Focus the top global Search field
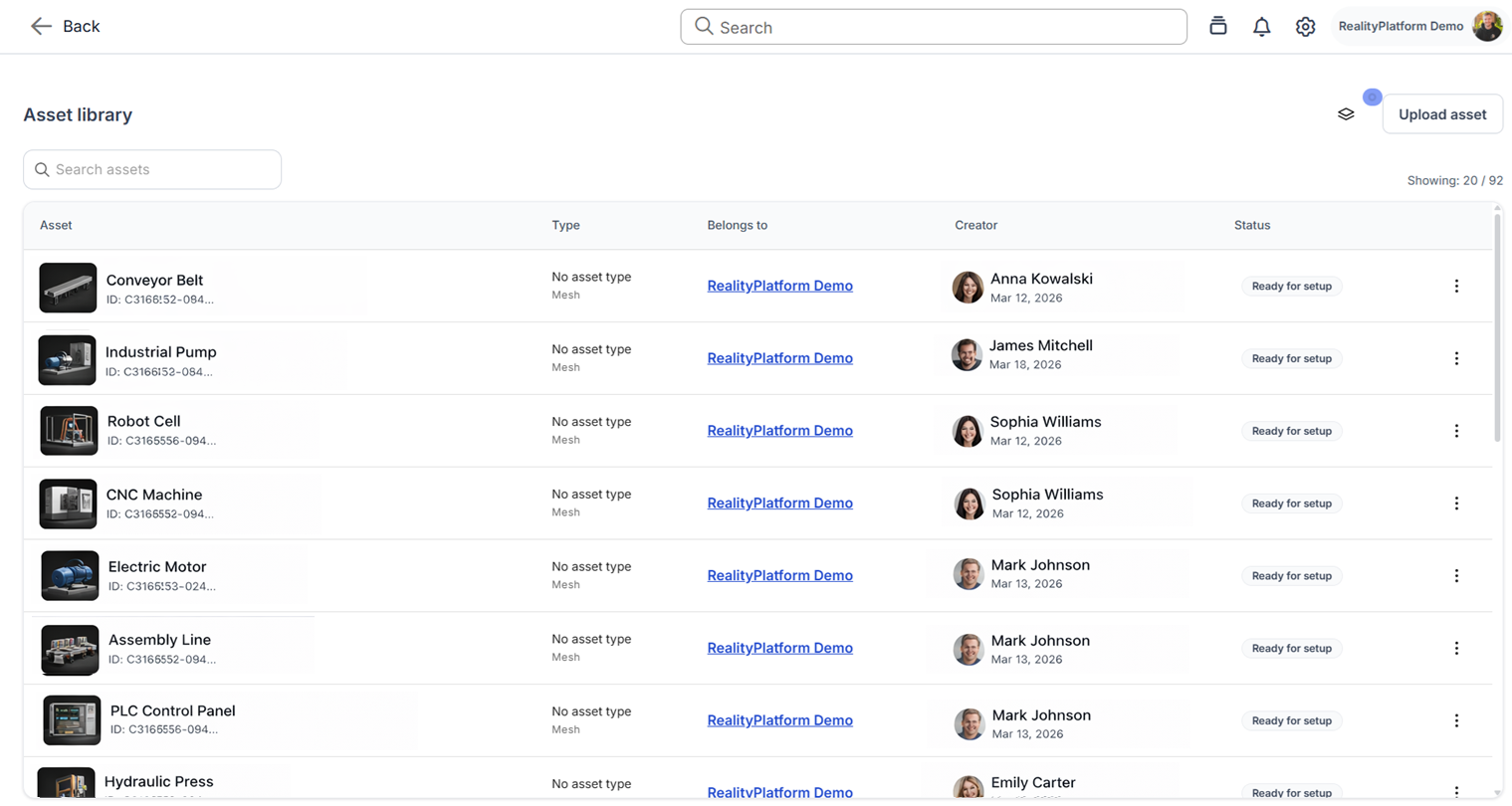The image size is (1512, 806). pos(933,27)
